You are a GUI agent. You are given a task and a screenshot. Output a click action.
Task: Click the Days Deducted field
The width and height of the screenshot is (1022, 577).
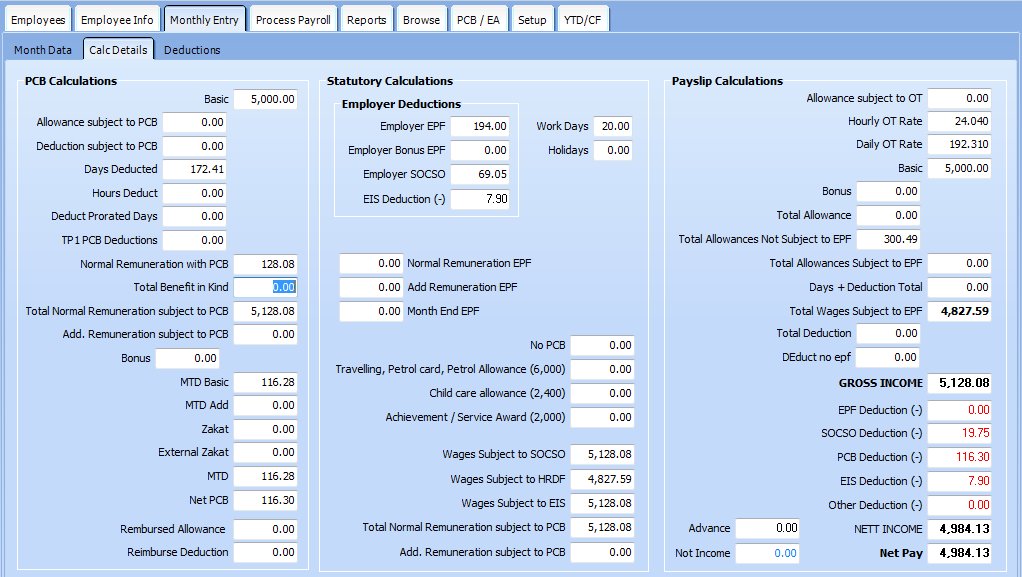pyautogui.click(x=194, y=170)
